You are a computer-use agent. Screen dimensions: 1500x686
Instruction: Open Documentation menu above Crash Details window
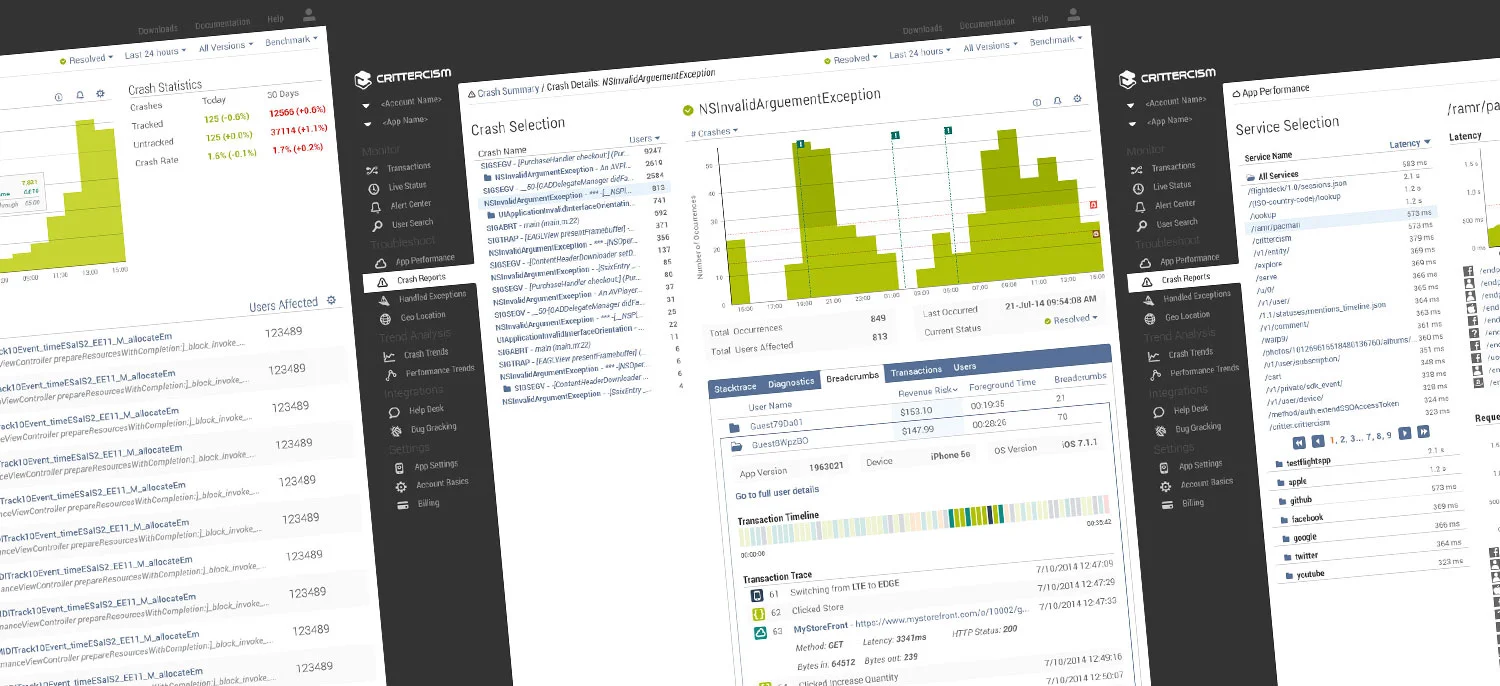[987, 24]
